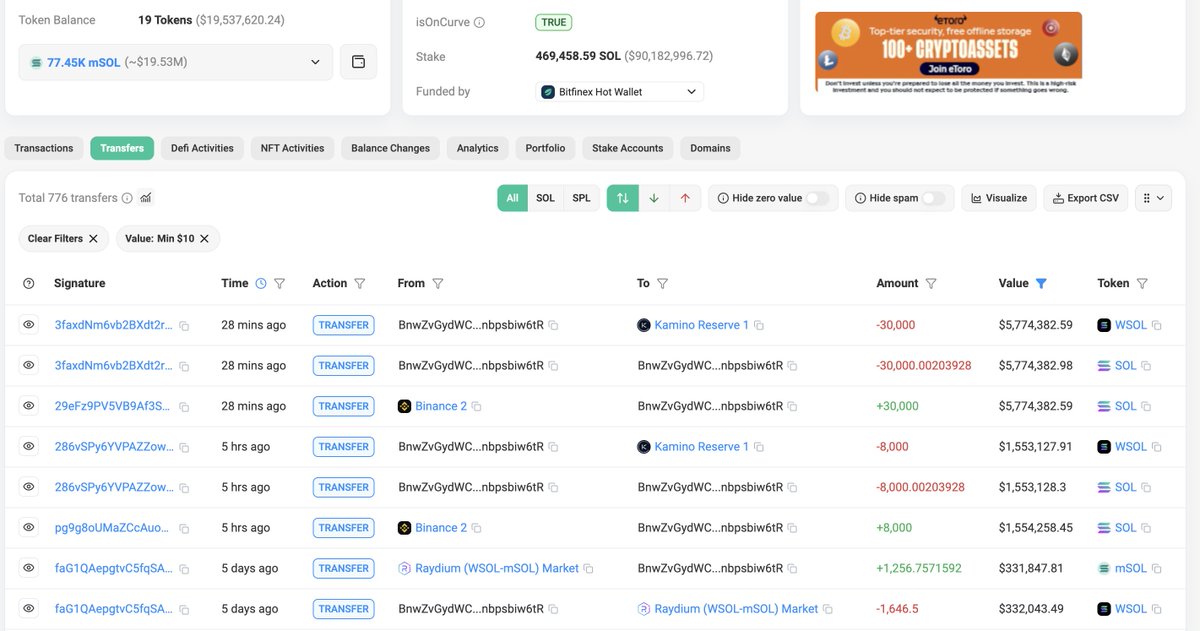Toggle eye icon for +30,000 SOL row
1200x631 pixels.
pos(29,406)
